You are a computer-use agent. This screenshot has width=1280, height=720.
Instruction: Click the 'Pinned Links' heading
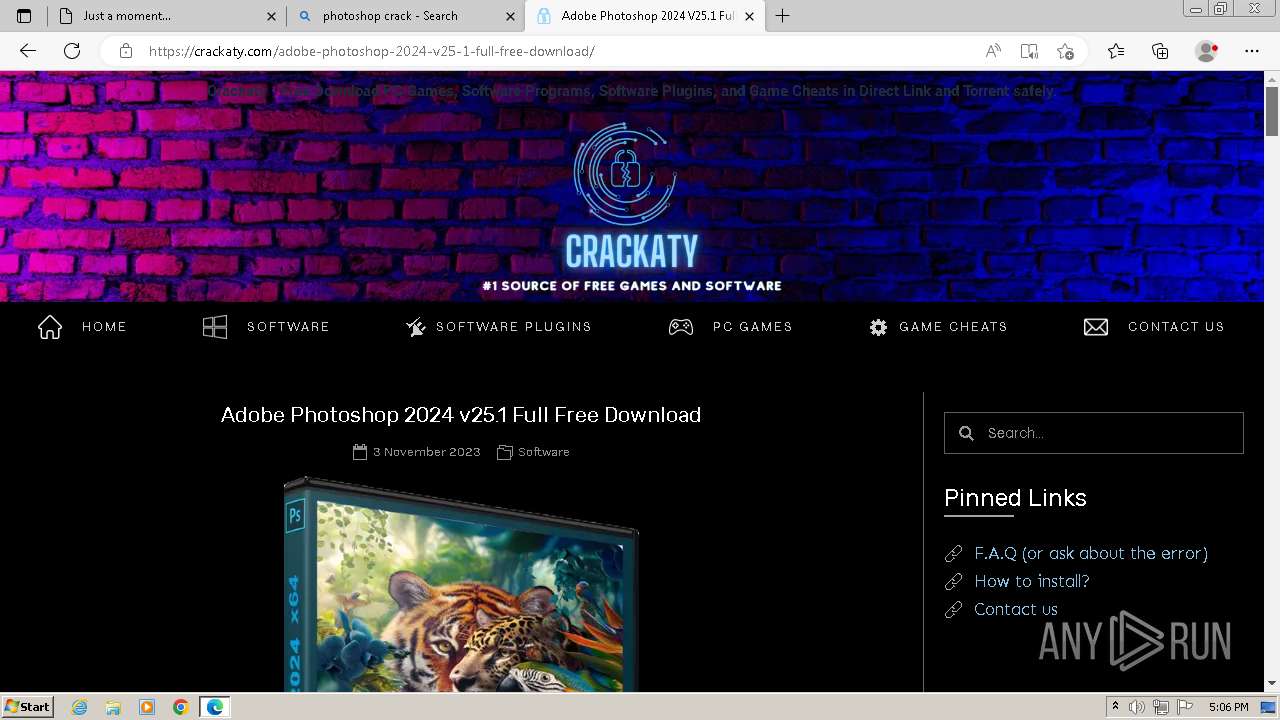pos(1015,498)
